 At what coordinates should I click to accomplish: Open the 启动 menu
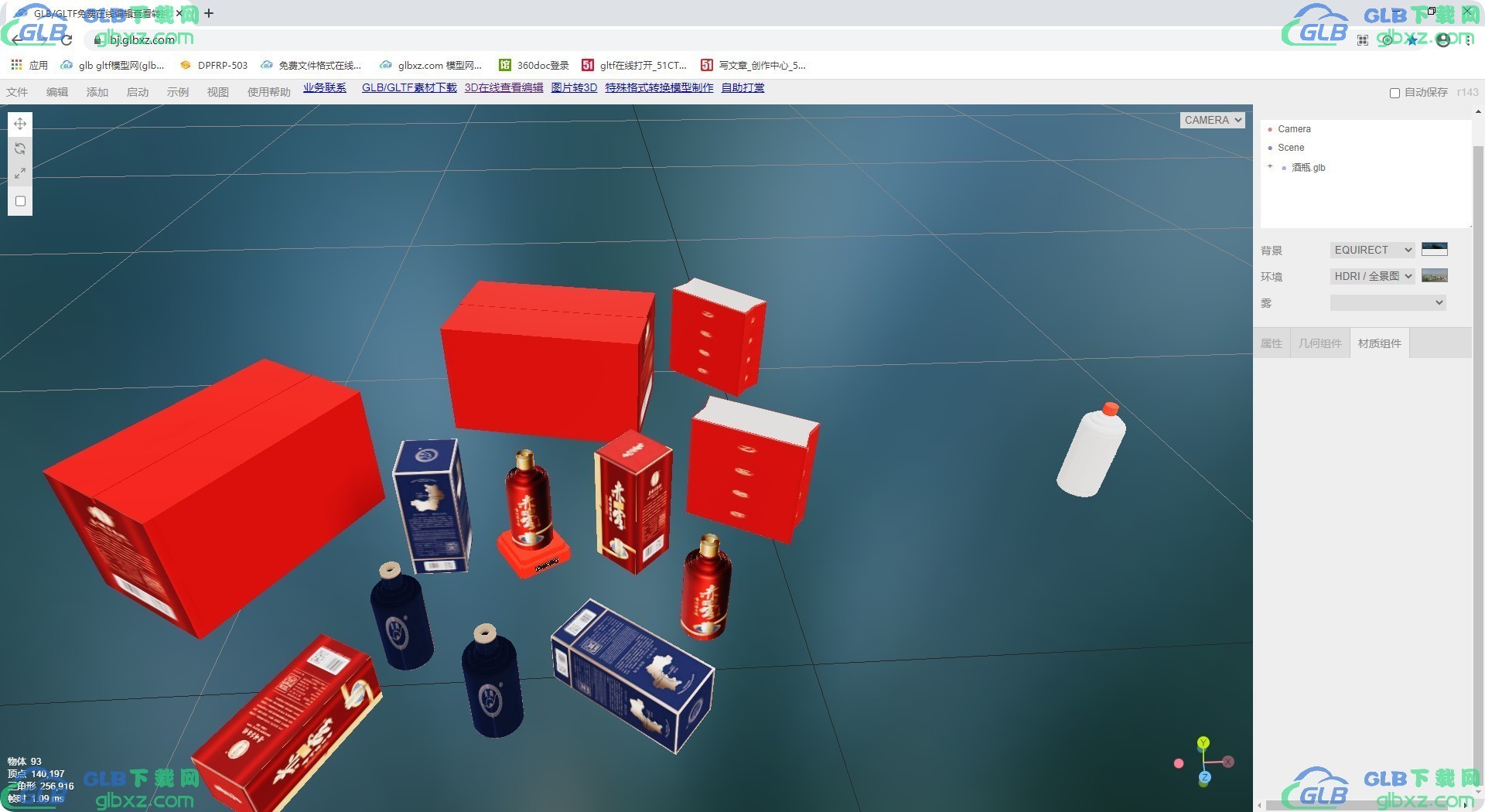138,92
